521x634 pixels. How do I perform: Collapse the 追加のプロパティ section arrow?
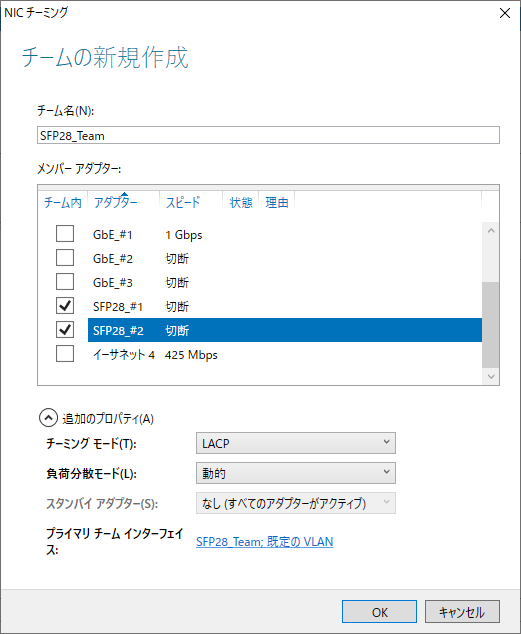pyautogui.click(x=48, y=418)
